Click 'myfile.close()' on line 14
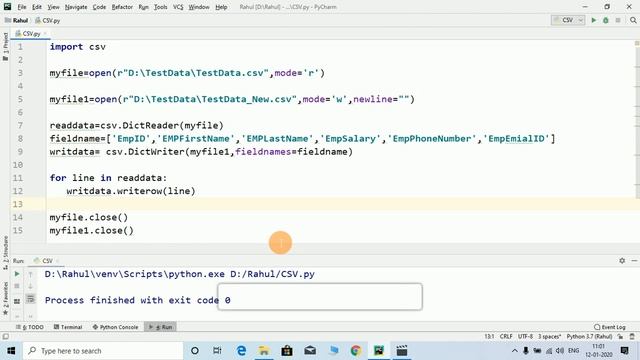 89,217
